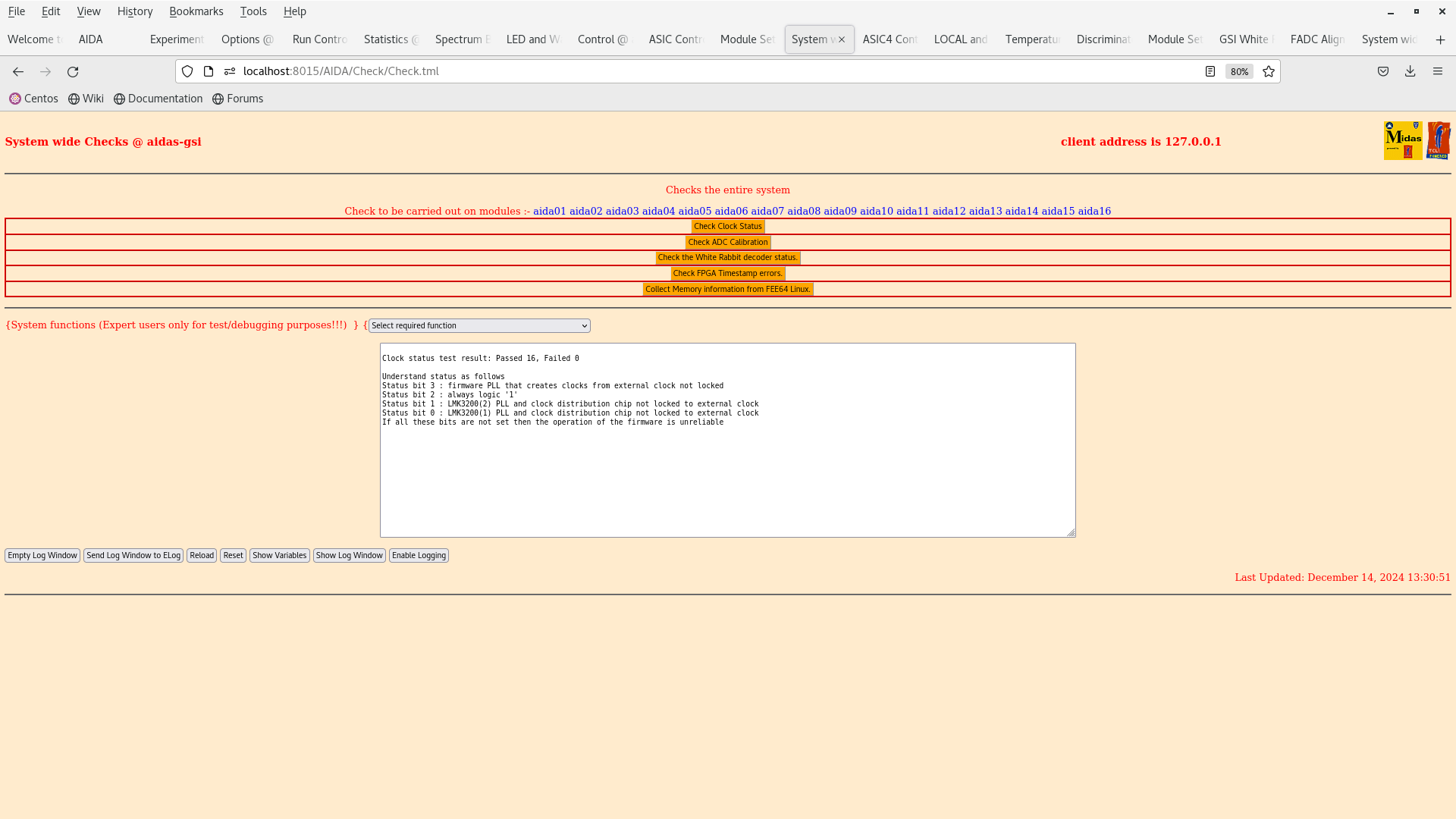This screenshot has height=819, width=1456.
Task: Open the Select required function dropdown
Action: pos(479,325)
